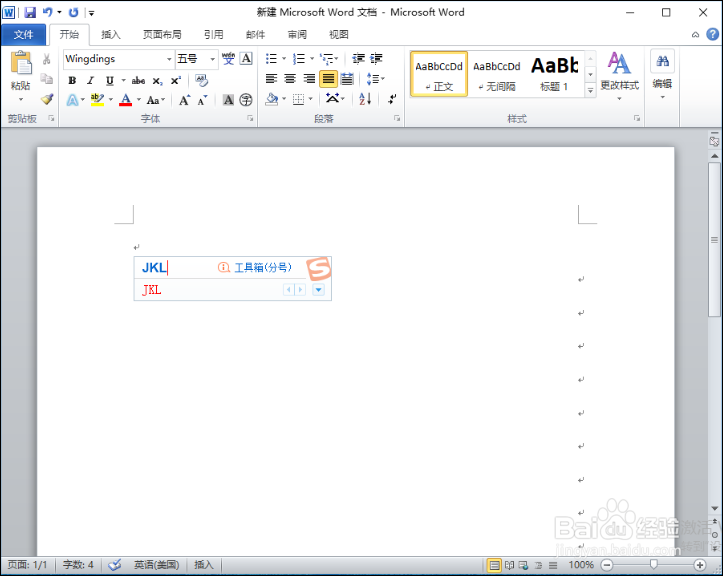Switch to the Review (审阅) tab

(x=297, y=35)
